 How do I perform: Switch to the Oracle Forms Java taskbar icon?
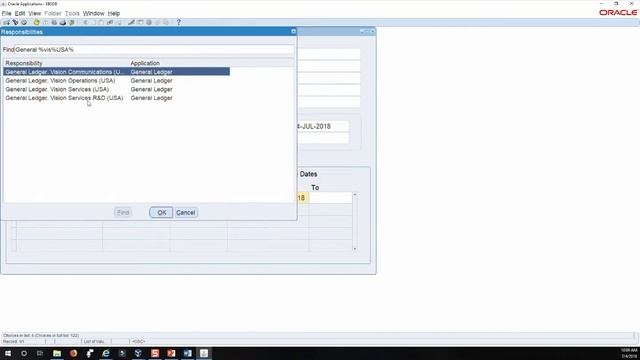(204, 353)
